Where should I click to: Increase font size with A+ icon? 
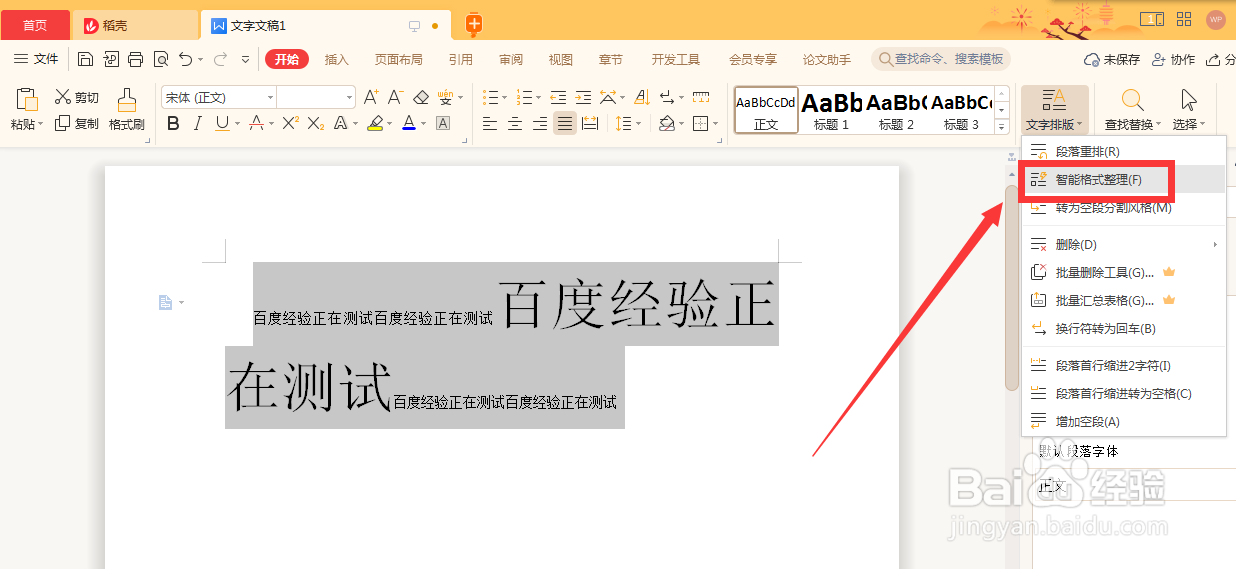[371, 97]
